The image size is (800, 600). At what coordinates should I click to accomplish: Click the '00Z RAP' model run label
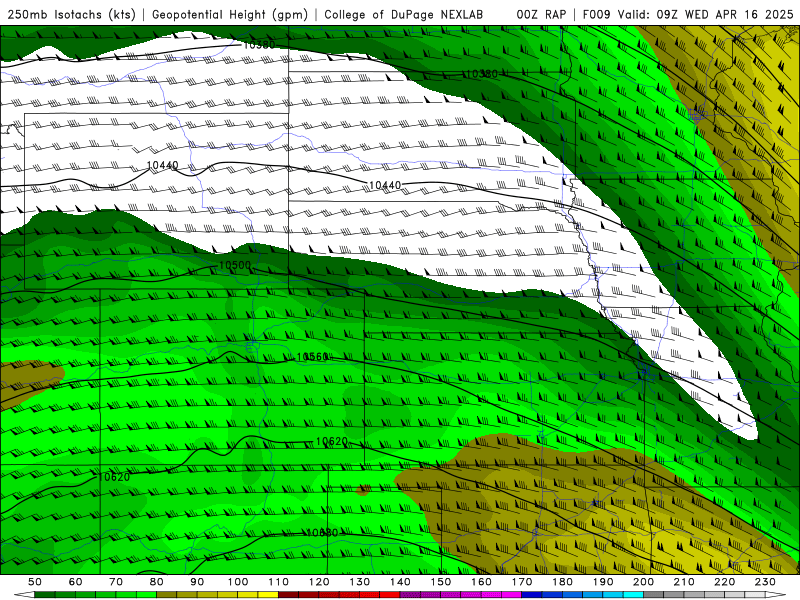coord(540,15)
